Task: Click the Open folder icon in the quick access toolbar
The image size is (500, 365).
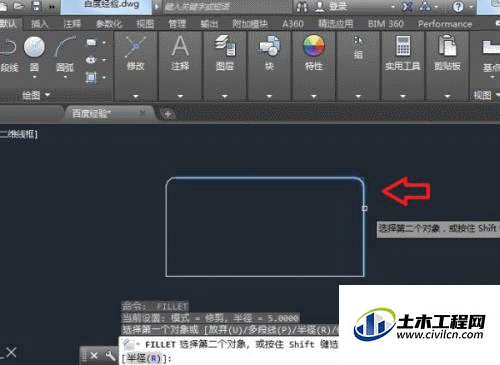Action: tap(19, 6)
